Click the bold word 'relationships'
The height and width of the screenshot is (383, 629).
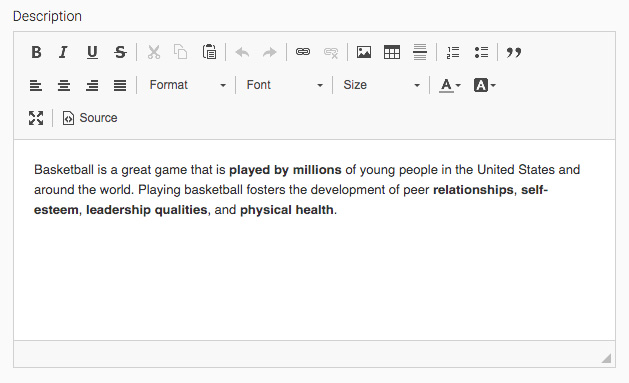[x=473, y=190]
